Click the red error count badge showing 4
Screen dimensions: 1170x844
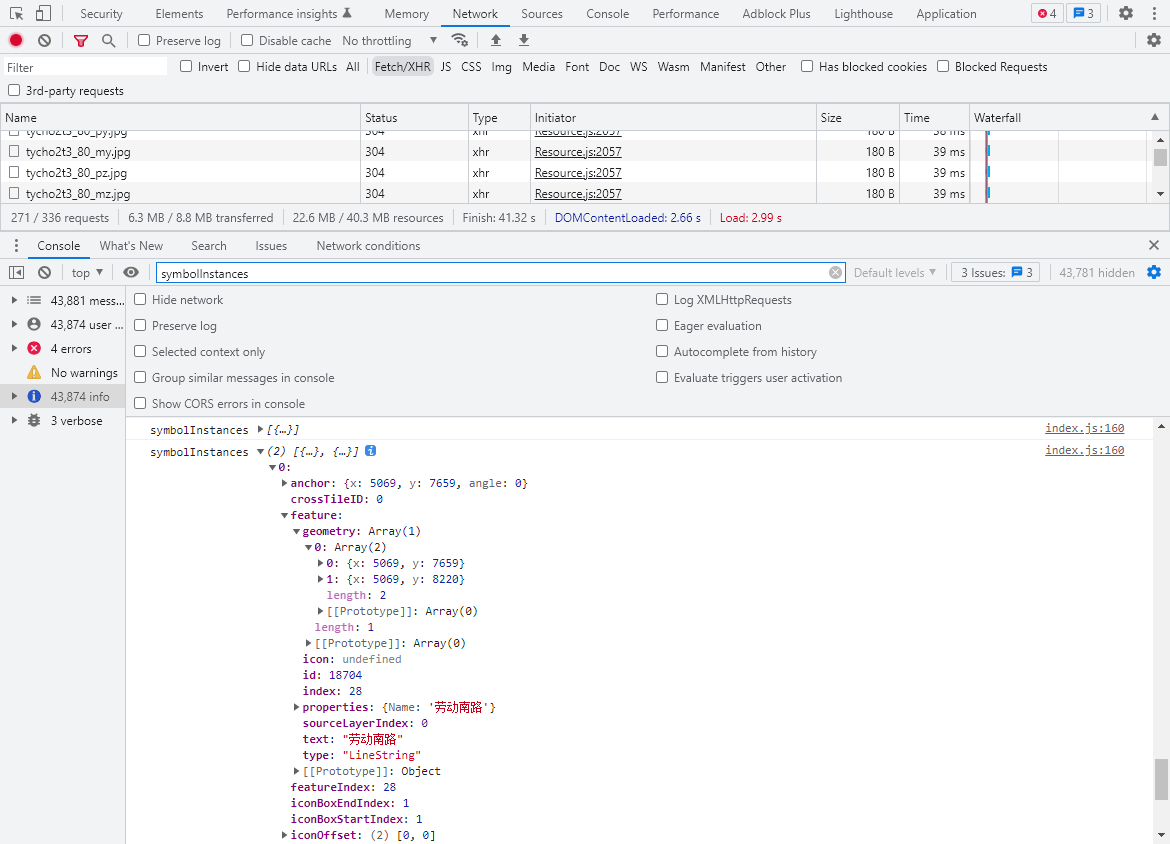[1047, 13]
